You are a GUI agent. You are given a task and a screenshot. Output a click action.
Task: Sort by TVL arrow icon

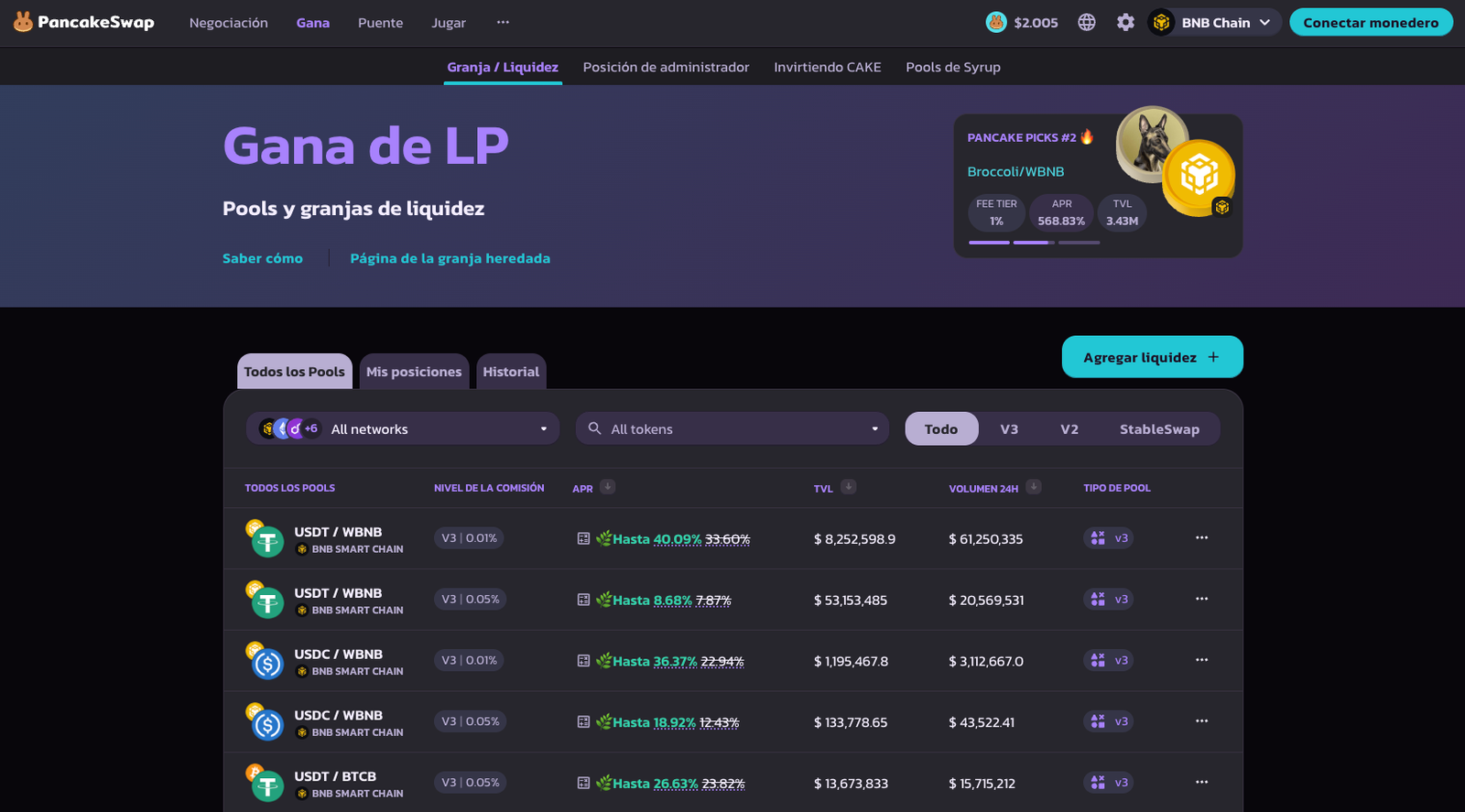(x=849, y=487)
